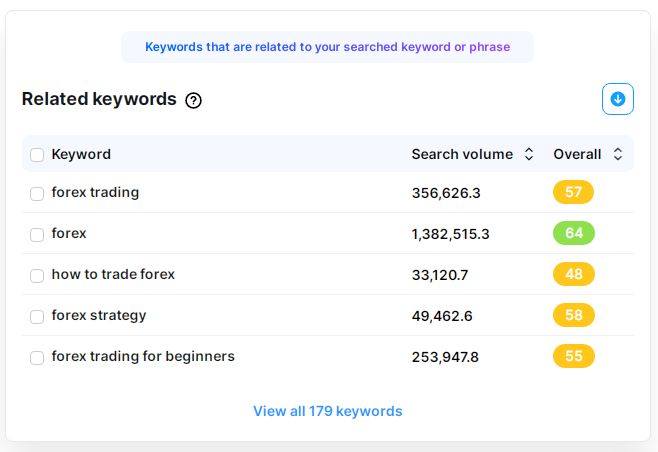This screenshot has width=658, height=452.
Task: Open the 'forex trading for beginners' keyword
Action: [x=143, y=356]
